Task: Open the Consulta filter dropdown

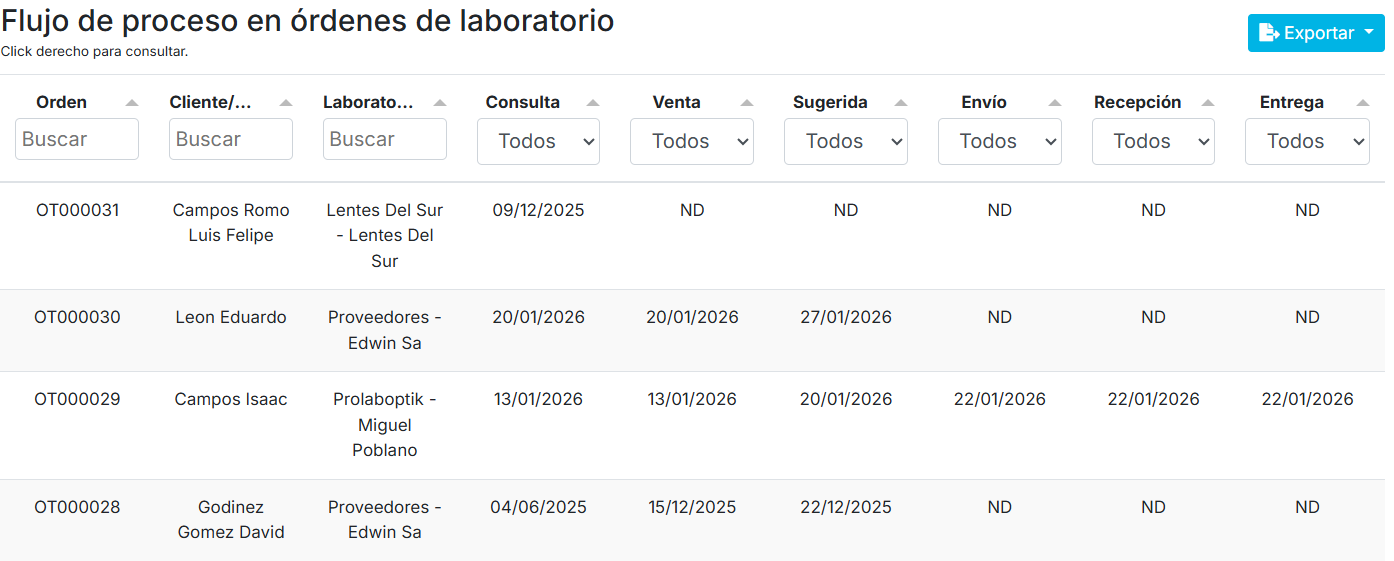Action: (x=538, y=141)
